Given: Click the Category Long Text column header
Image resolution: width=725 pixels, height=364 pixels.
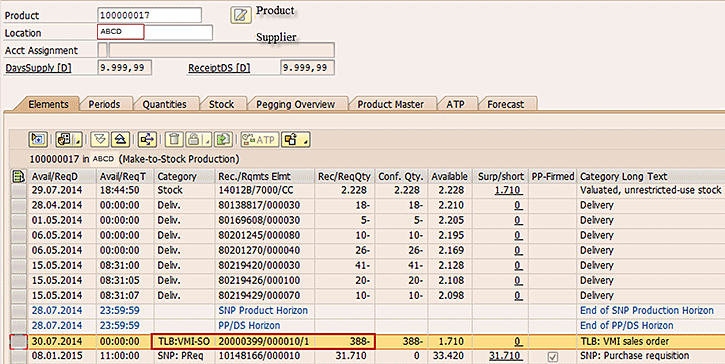Looking at the screenshot, I should (651, 176).
